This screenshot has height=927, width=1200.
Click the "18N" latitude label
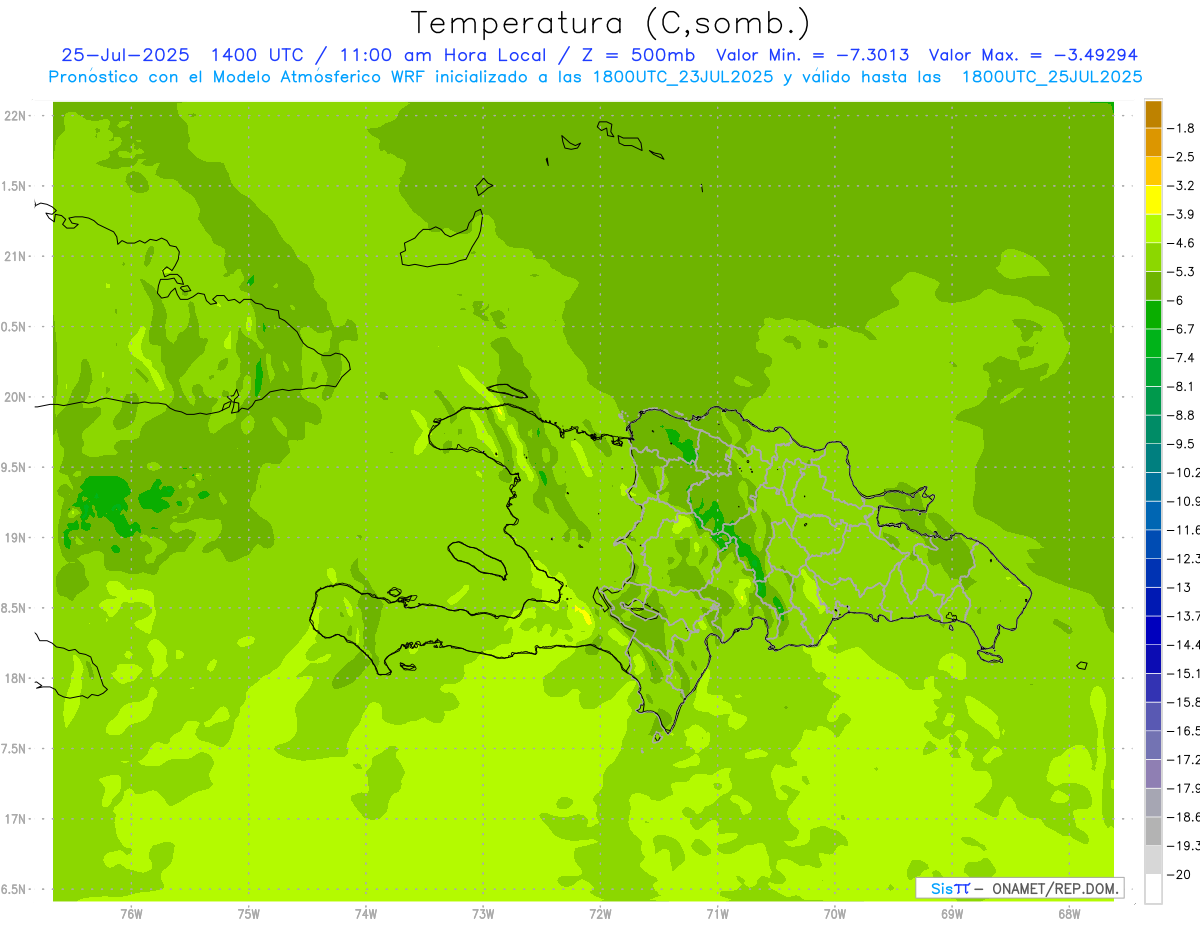point(16,679)
